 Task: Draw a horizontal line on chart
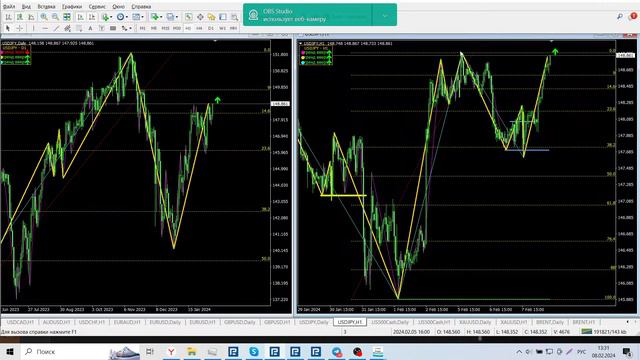click(45, 28)
